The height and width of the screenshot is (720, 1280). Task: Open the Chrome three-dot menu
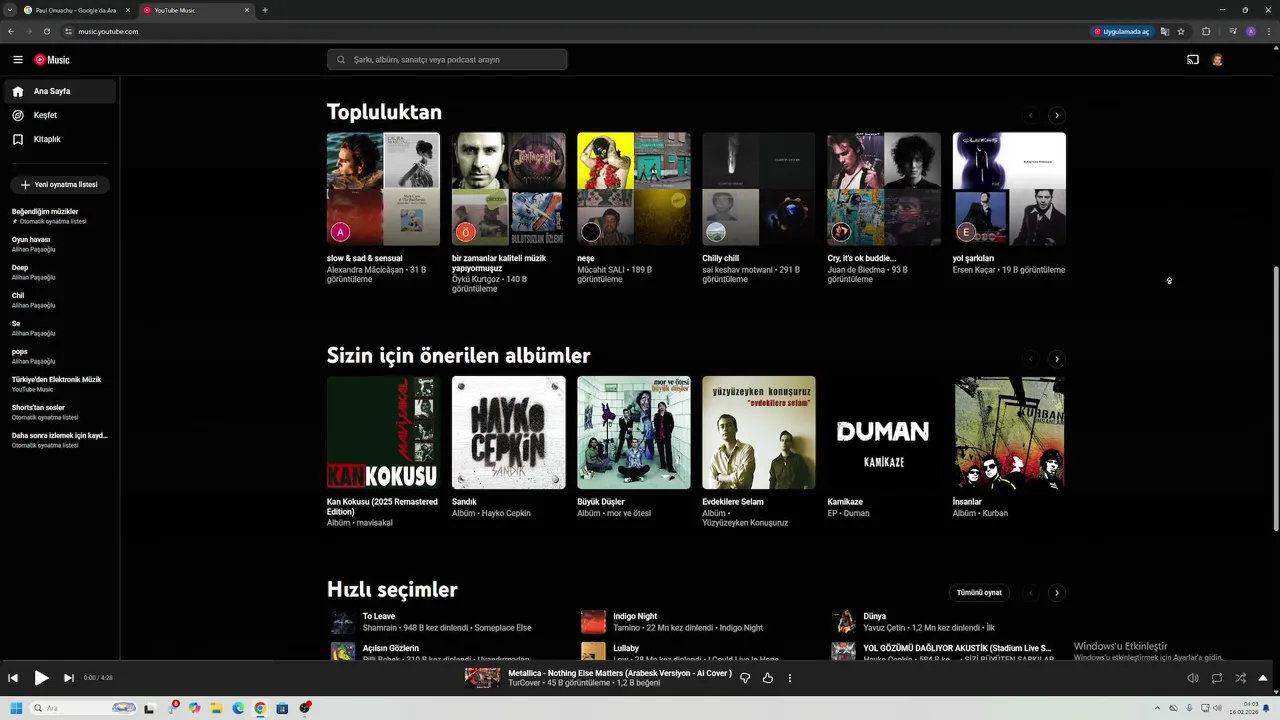pyautogui.click(x=1269, y=31)
